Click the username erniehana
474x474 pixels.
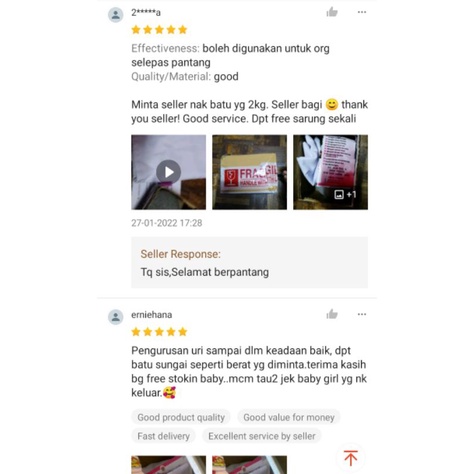(152, 315)
